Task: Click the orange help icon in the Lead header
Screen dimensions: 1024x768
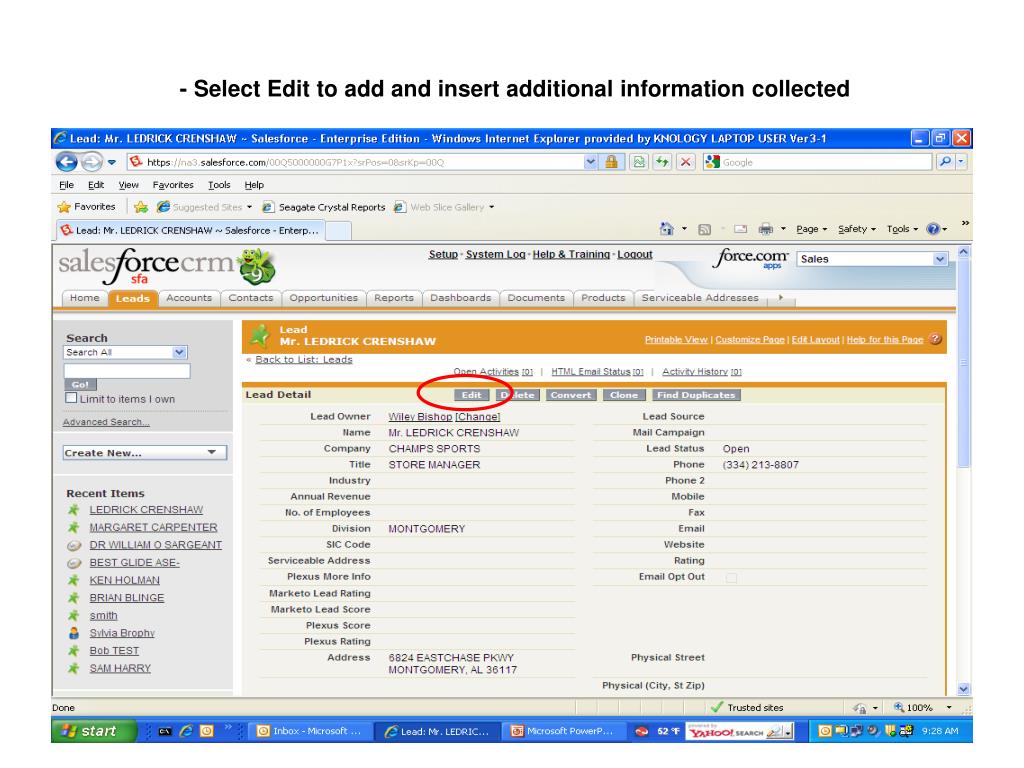Action: tap(936, 339)
